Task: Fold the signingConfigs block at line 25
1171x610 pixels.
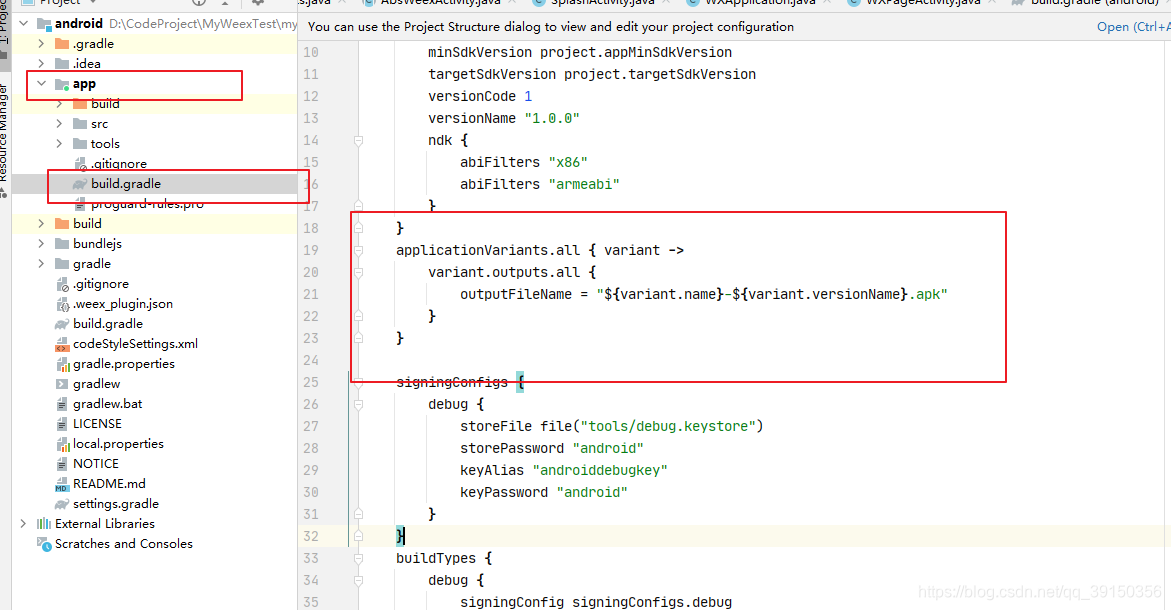Action: (358, 382)
